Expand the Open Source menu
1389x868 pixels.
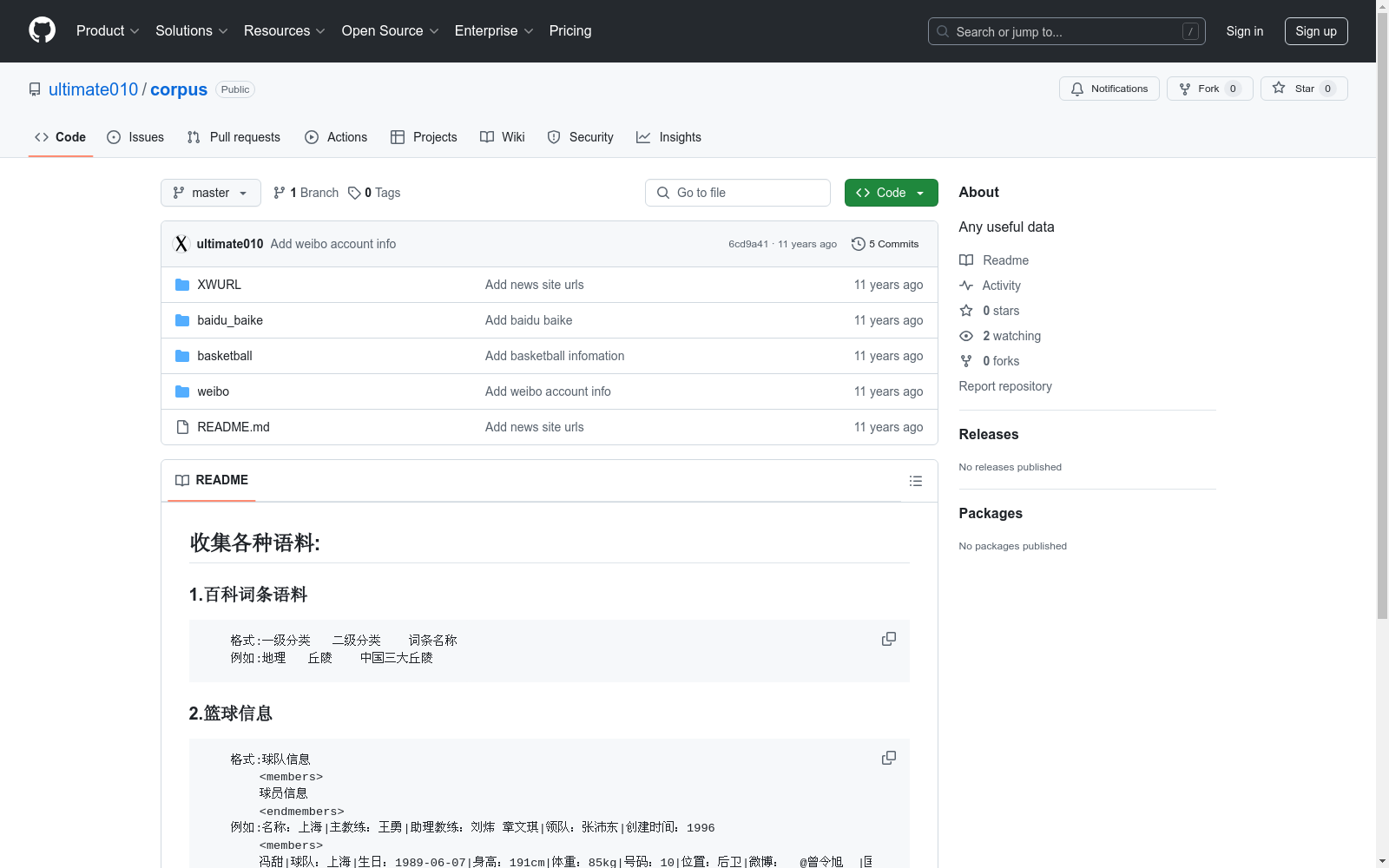(391, 30)
